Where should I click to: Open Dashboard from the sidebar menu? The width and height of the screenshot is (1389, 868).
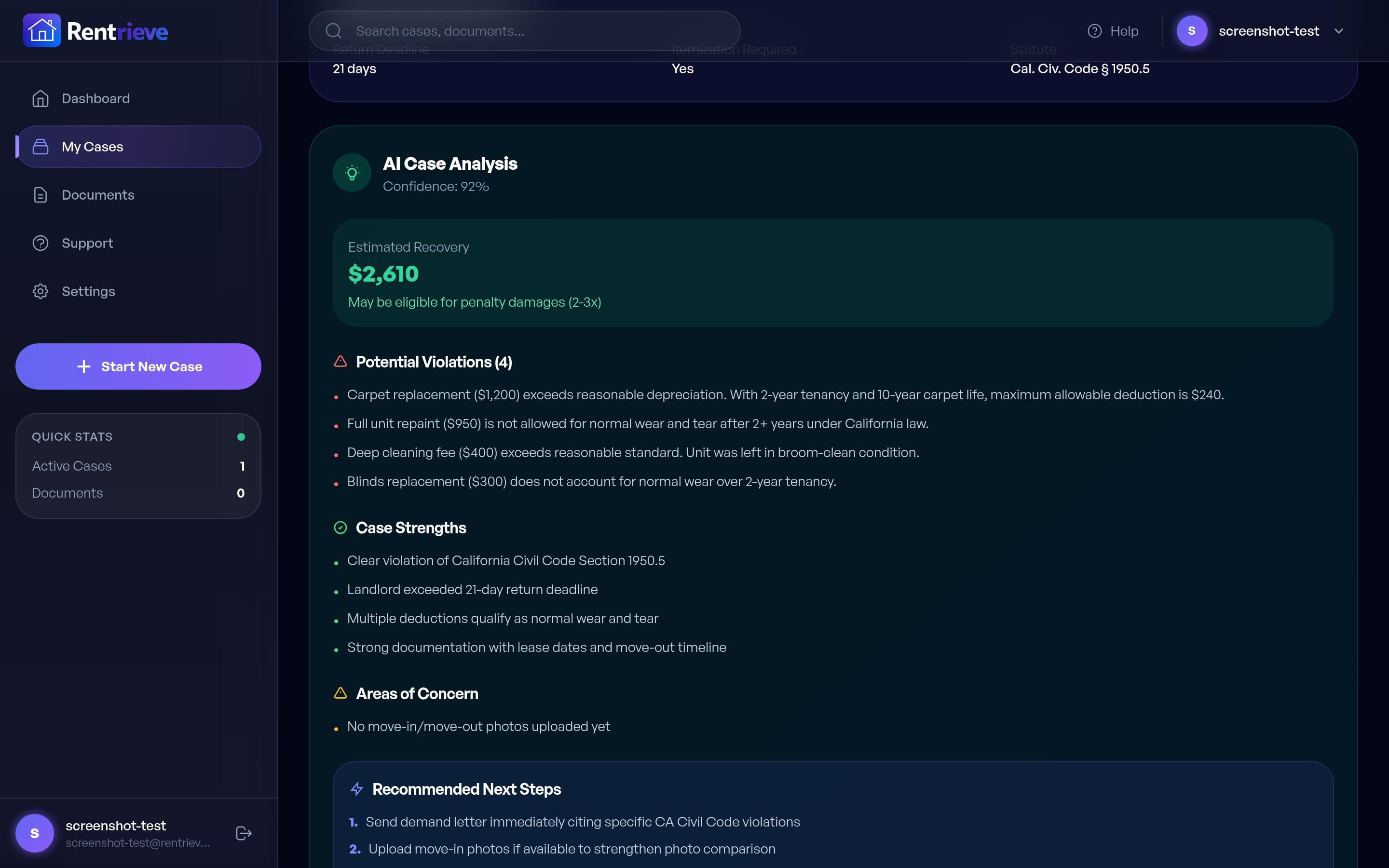[95, 98]
